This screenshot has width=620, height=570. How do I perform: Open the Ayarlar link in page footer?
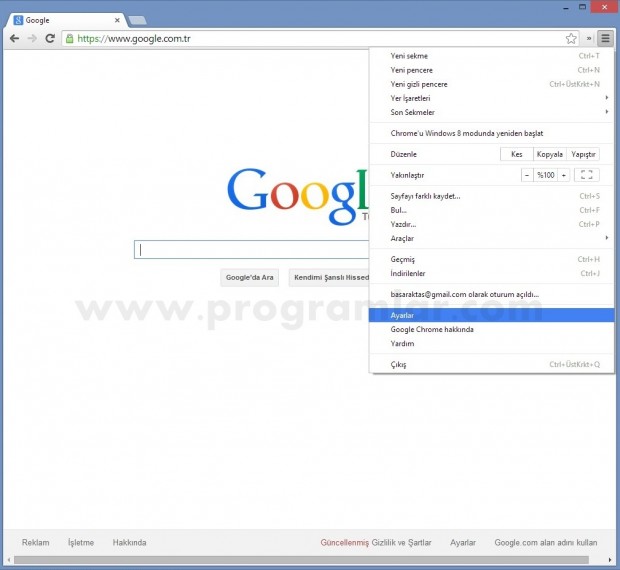click(463, 542)
